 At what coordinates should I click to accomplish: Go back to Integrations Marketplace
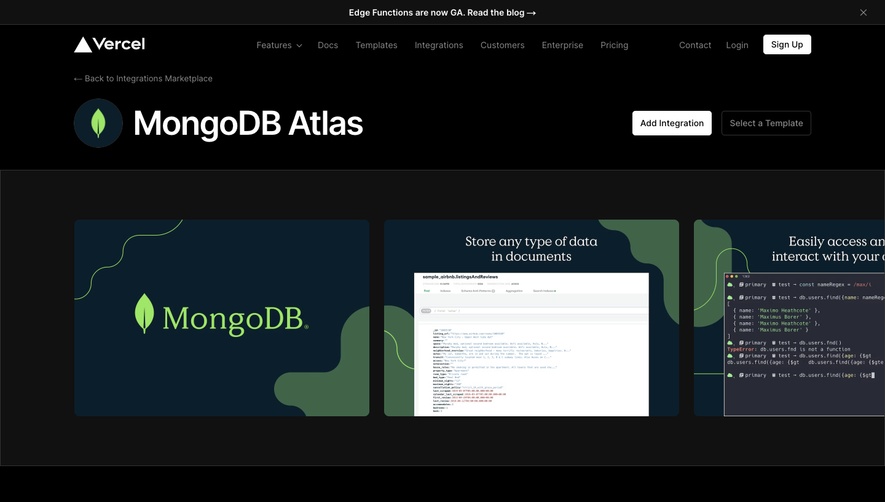pyautogui.click(x=143, y=78)
